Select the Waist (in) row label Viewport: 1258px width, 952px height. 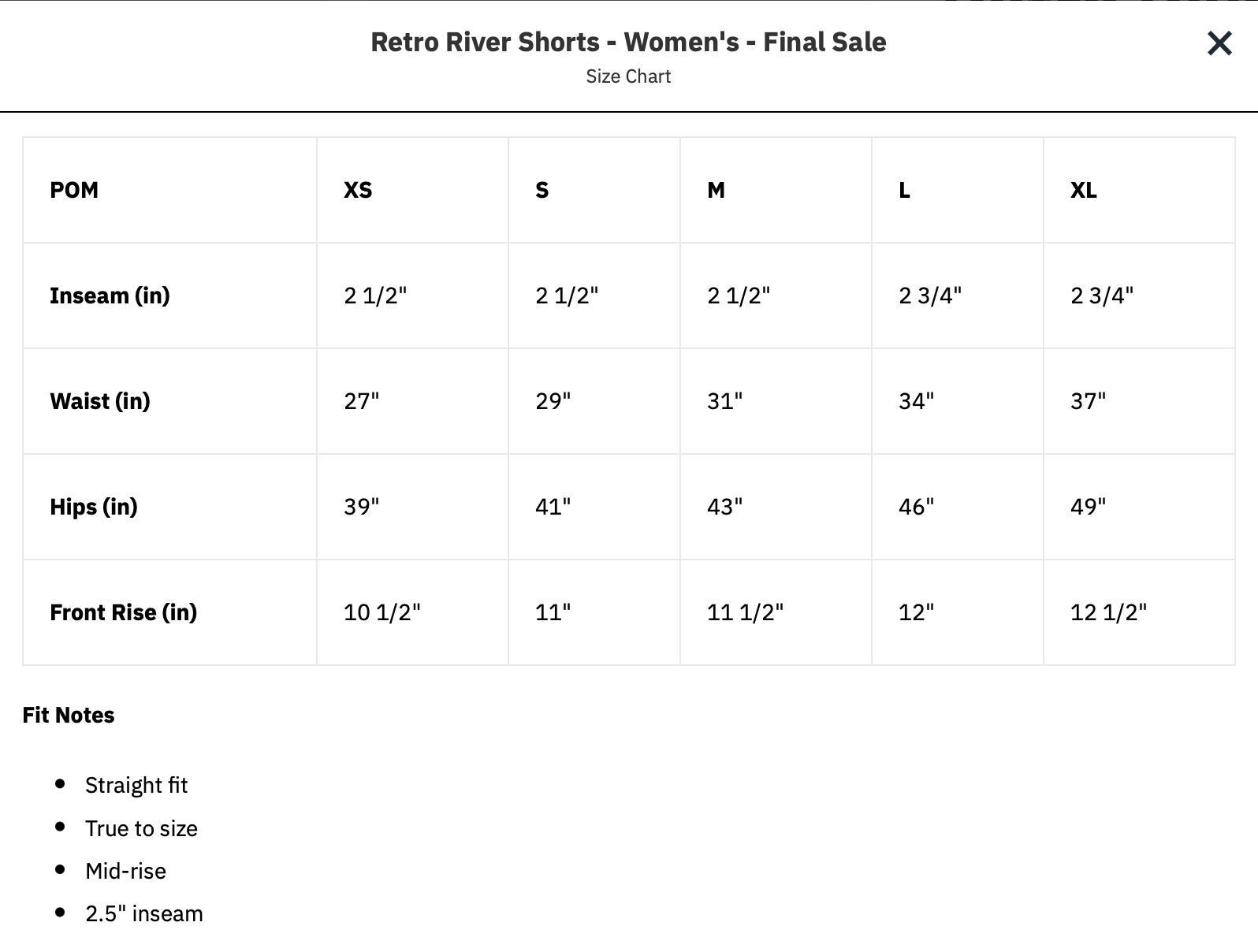click(100, 401)
